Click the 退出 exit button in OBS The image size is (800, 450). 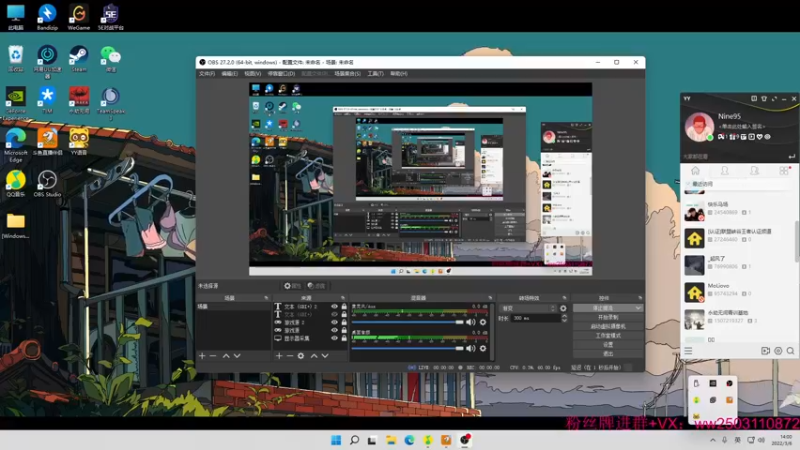click(608, 354)
